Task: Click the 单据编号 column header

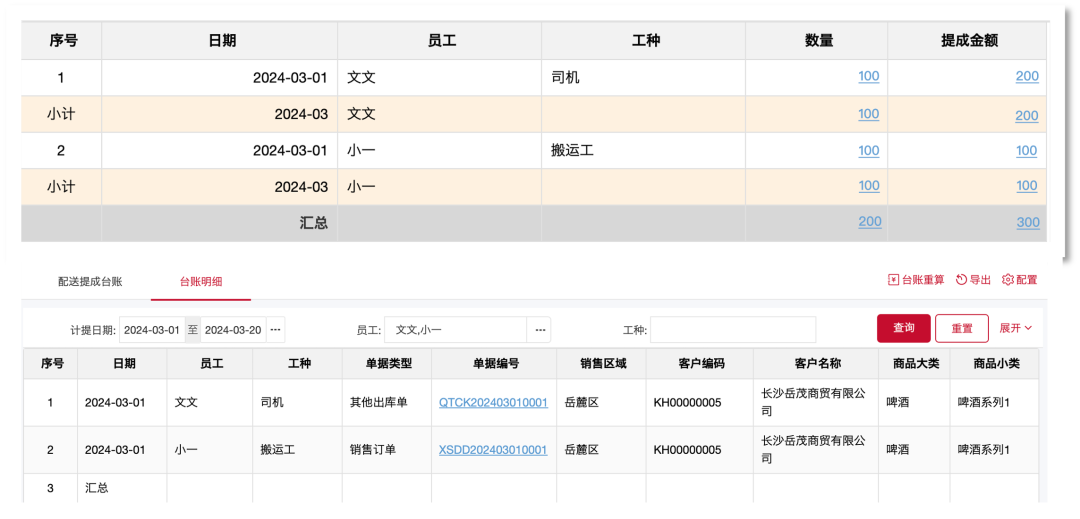Action: click(x=495, y=363)
